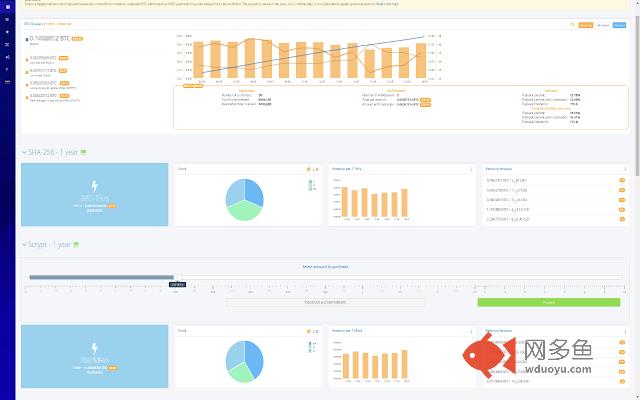Open the star icon in the sidebar
This screenshot has height=400, width=640.
[7, 32]
